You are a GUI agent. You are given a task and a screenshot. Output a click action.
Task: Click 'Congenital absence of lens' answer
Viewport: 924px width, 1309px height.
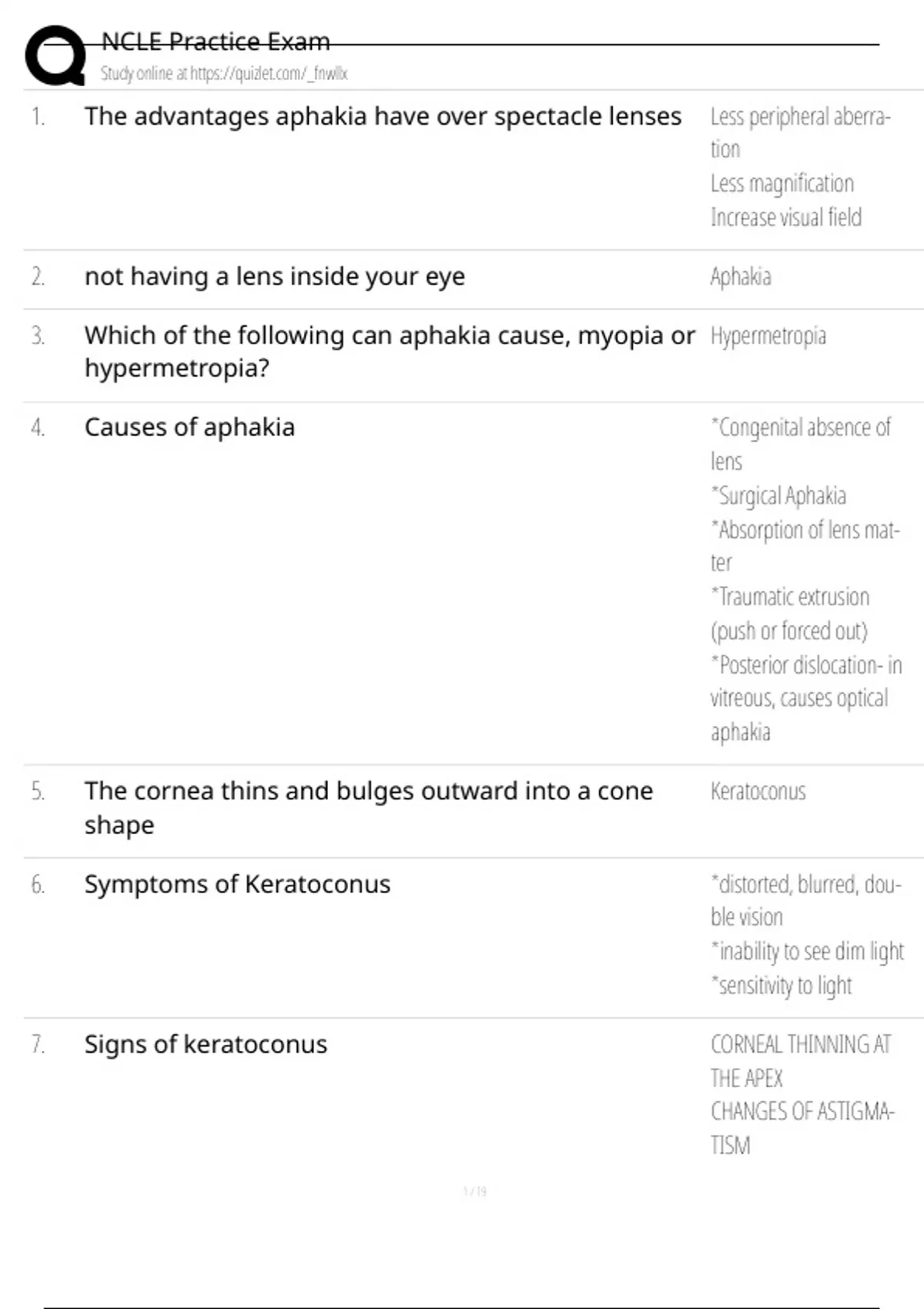(800, 444)
